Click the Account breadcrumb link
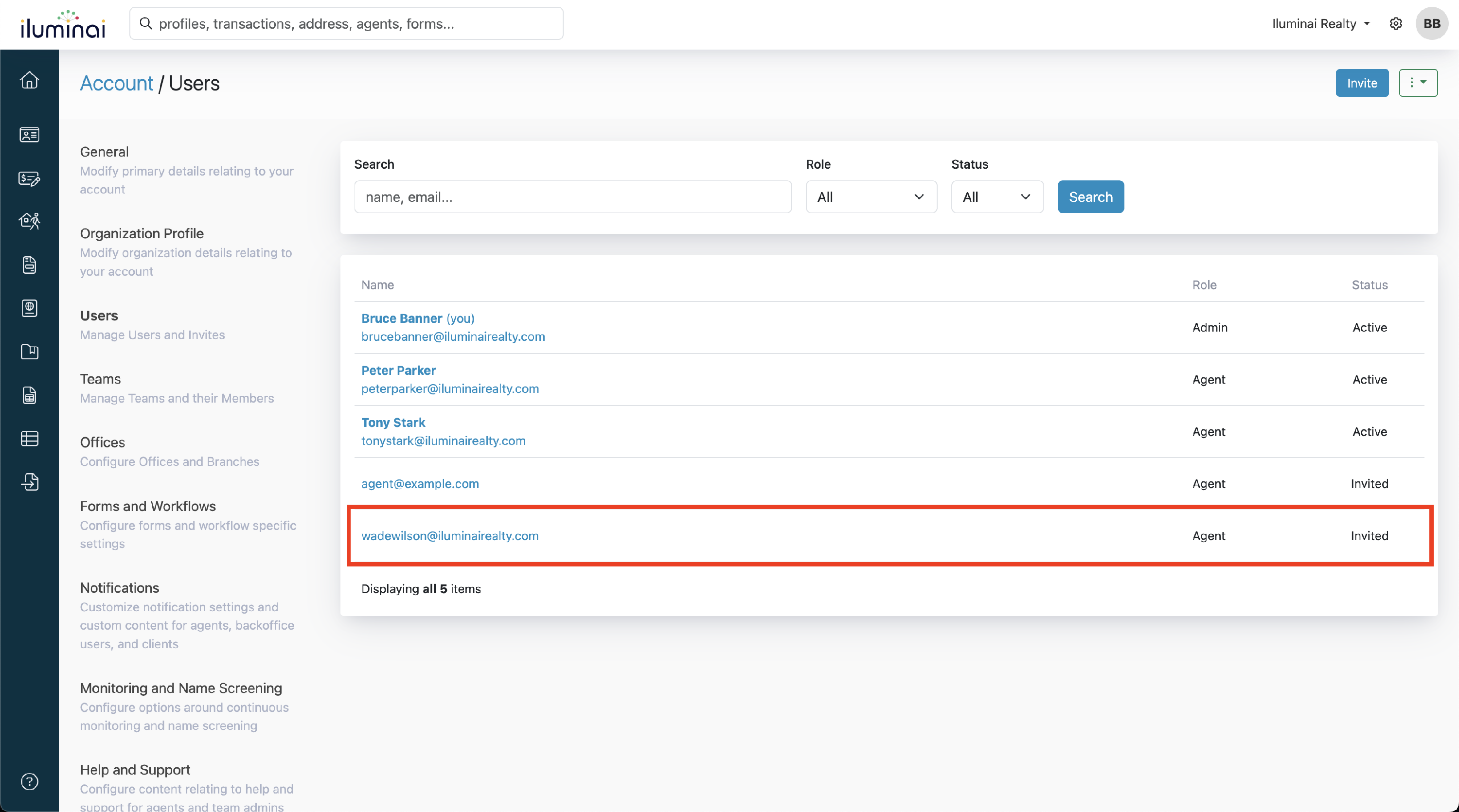 click(x=116, y=83)
